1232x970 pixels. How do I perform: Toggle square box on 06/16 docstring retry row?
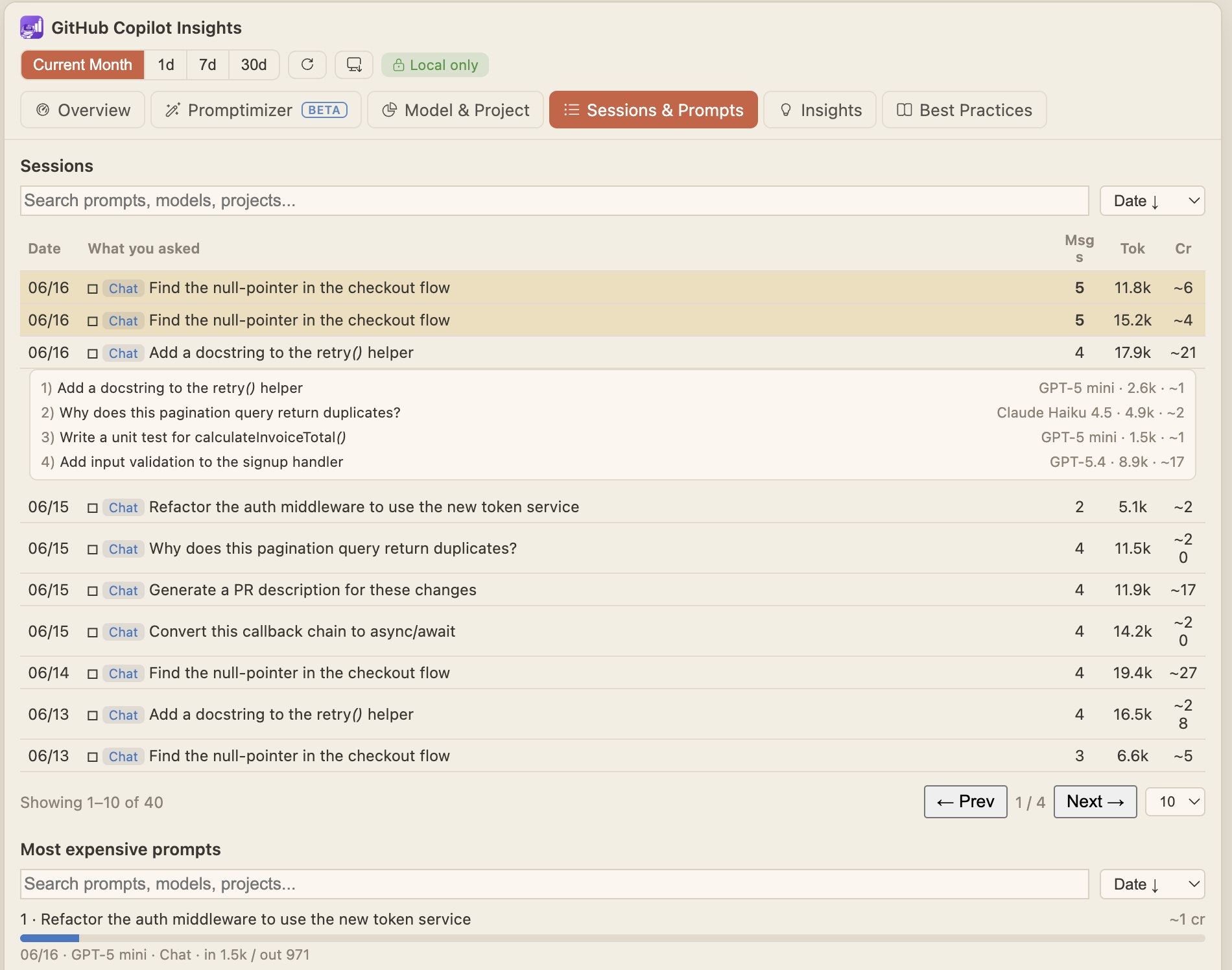pos(93,353)
